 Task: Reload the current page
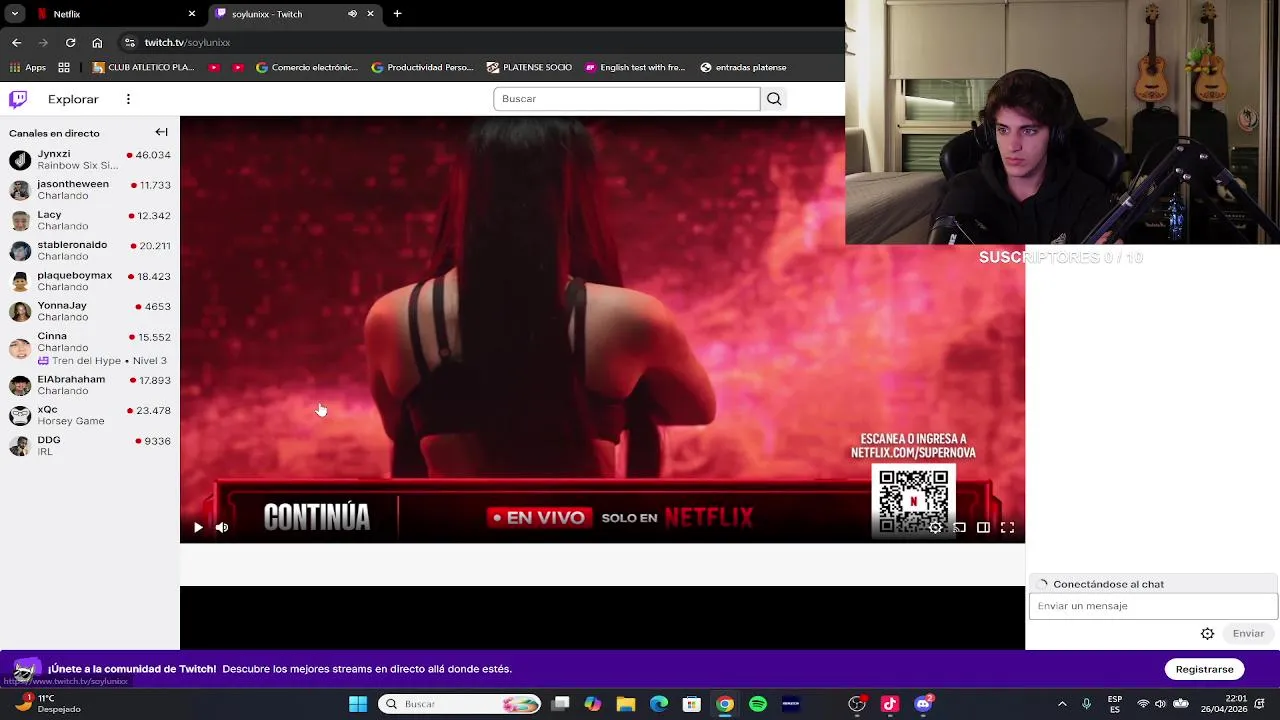[70, 43]
